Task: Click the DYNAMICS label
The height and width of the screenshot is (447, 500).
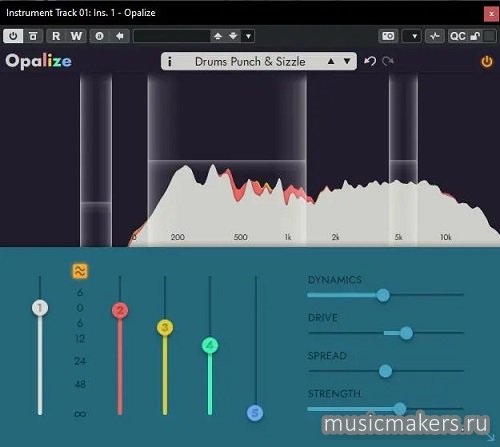Action: click(335, 280)
